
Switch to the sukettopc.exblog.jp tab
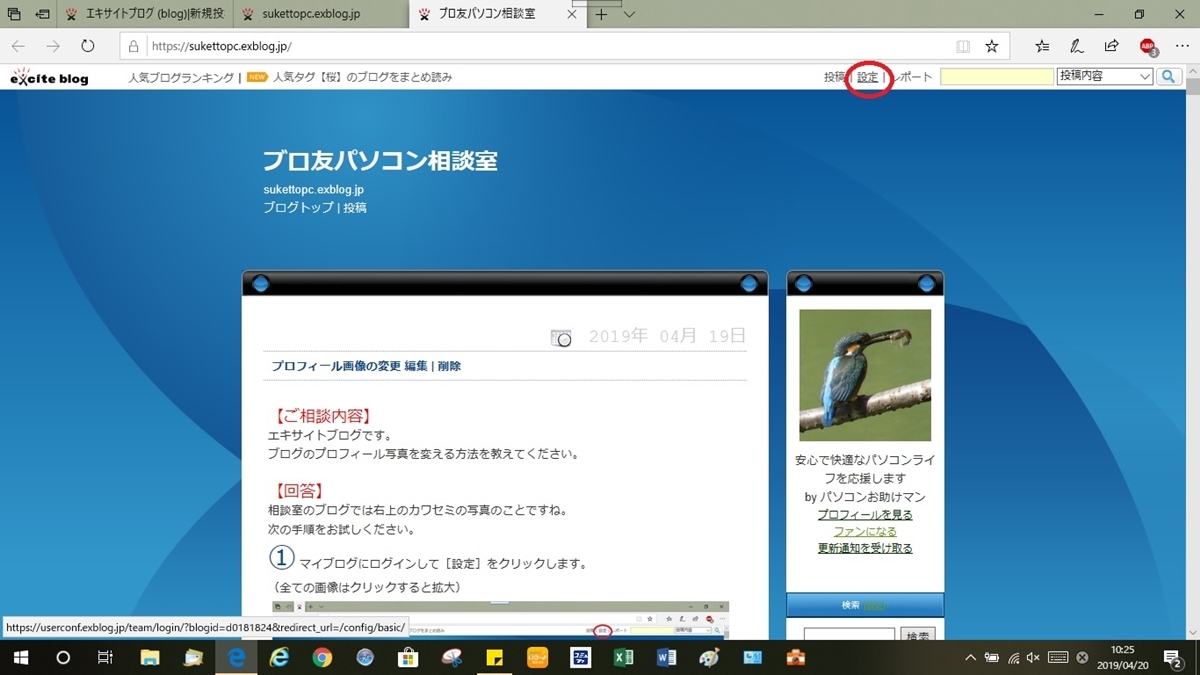tap(323, 15)
